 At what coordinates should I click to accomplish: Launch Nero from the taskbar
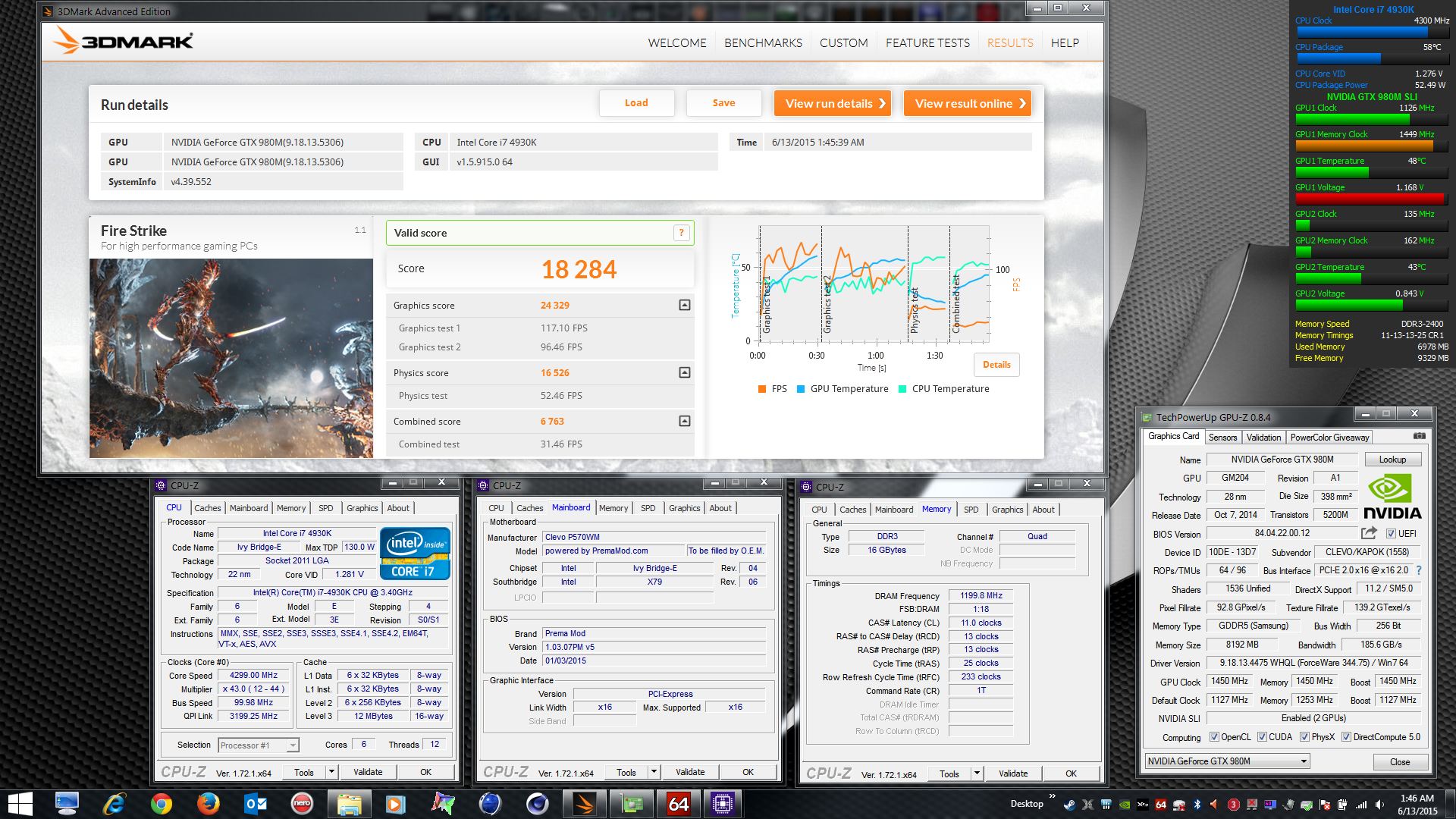pyautogui.click(x=302, y=804)
